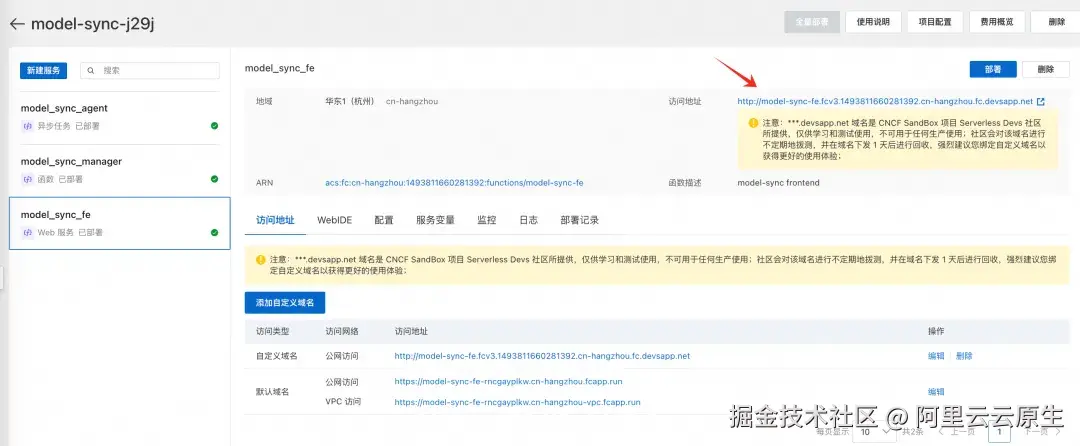Image resolution: width=1080 pixels, height=446 pixels.
Task: Open the 每页显示 10 page-size dropdown
Action: pyautogui.click(x=874, y=432)
